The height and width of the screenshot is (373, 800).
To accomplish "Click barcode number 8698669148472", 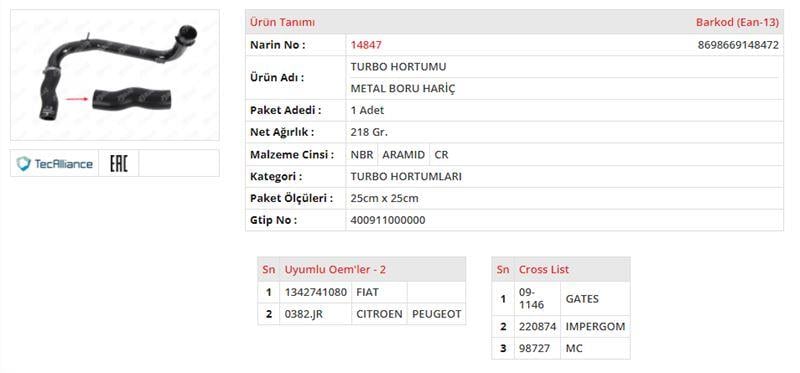I will pos(738,45).
